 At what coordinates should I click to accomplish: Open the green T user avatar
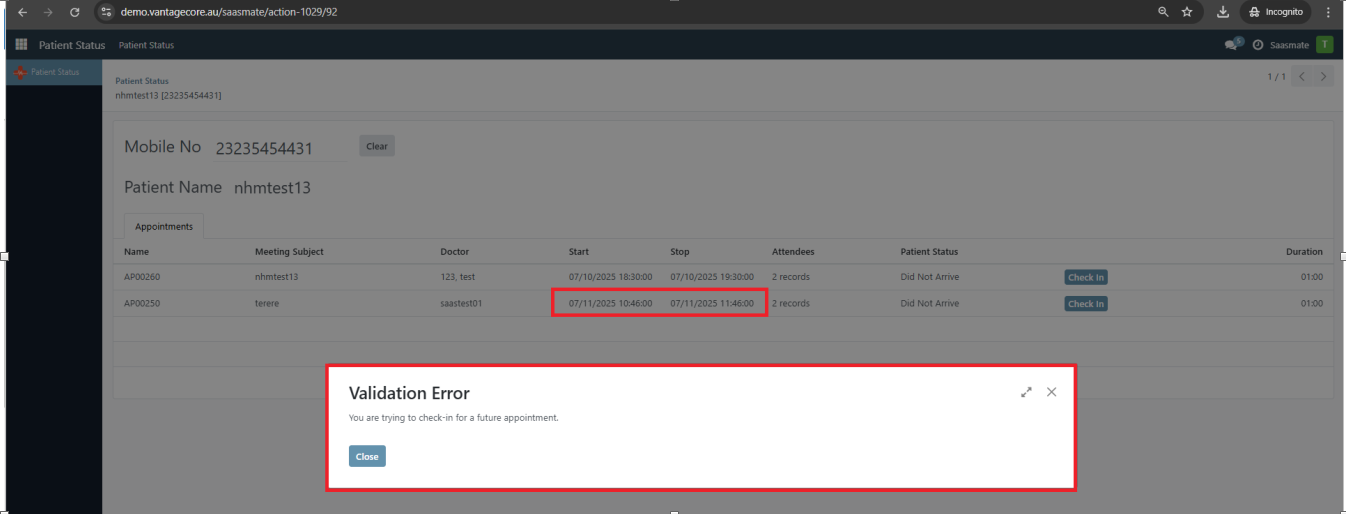[1324, 44]
